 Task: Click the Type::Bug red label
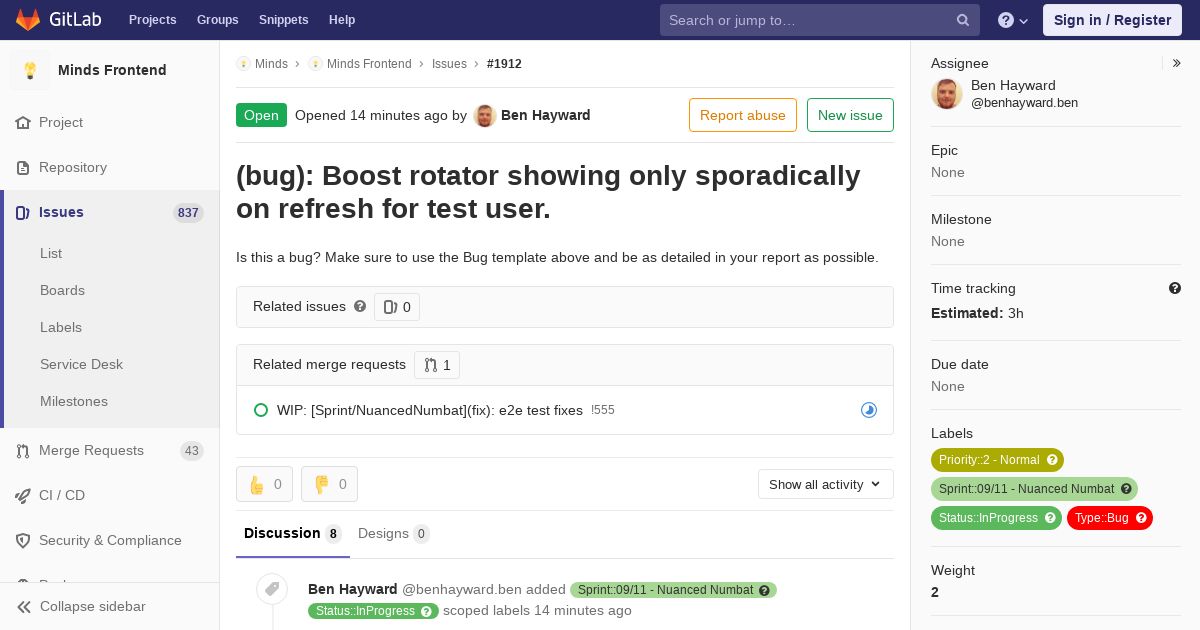tap(1101, 518)
